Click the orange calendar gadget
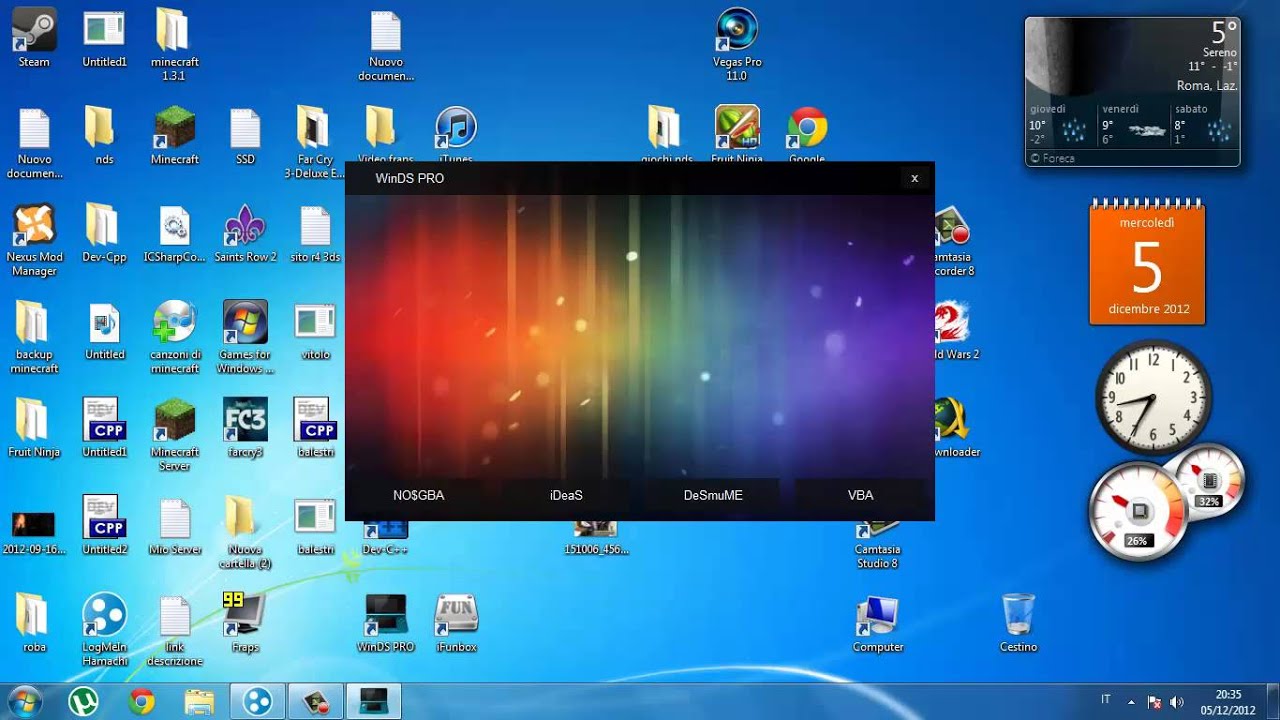The width and height of the screenshot is (1280, 720). pos(1147,263)
